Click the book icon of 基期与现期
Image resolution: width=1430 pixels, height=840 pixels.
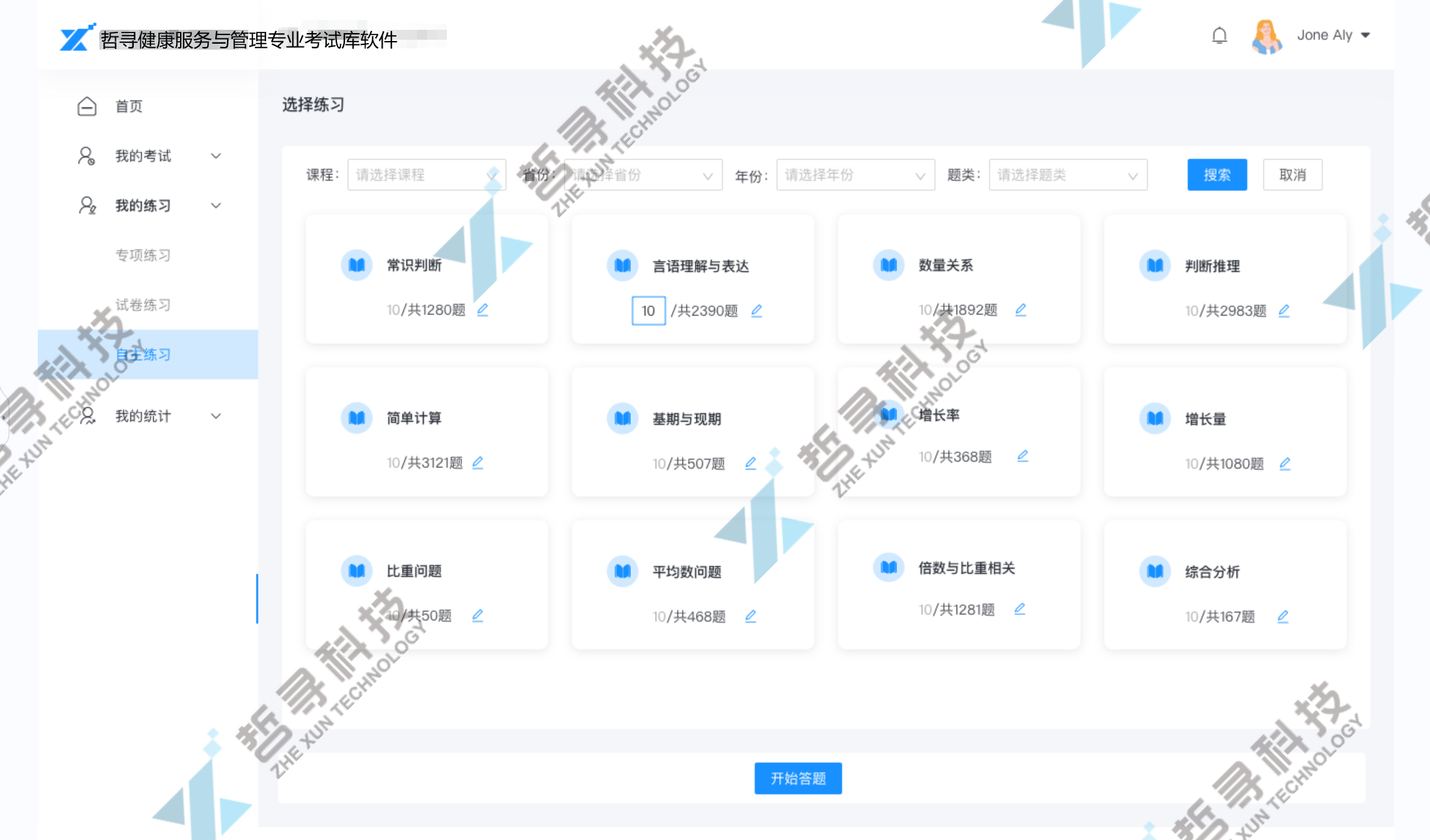pos(623,418)
